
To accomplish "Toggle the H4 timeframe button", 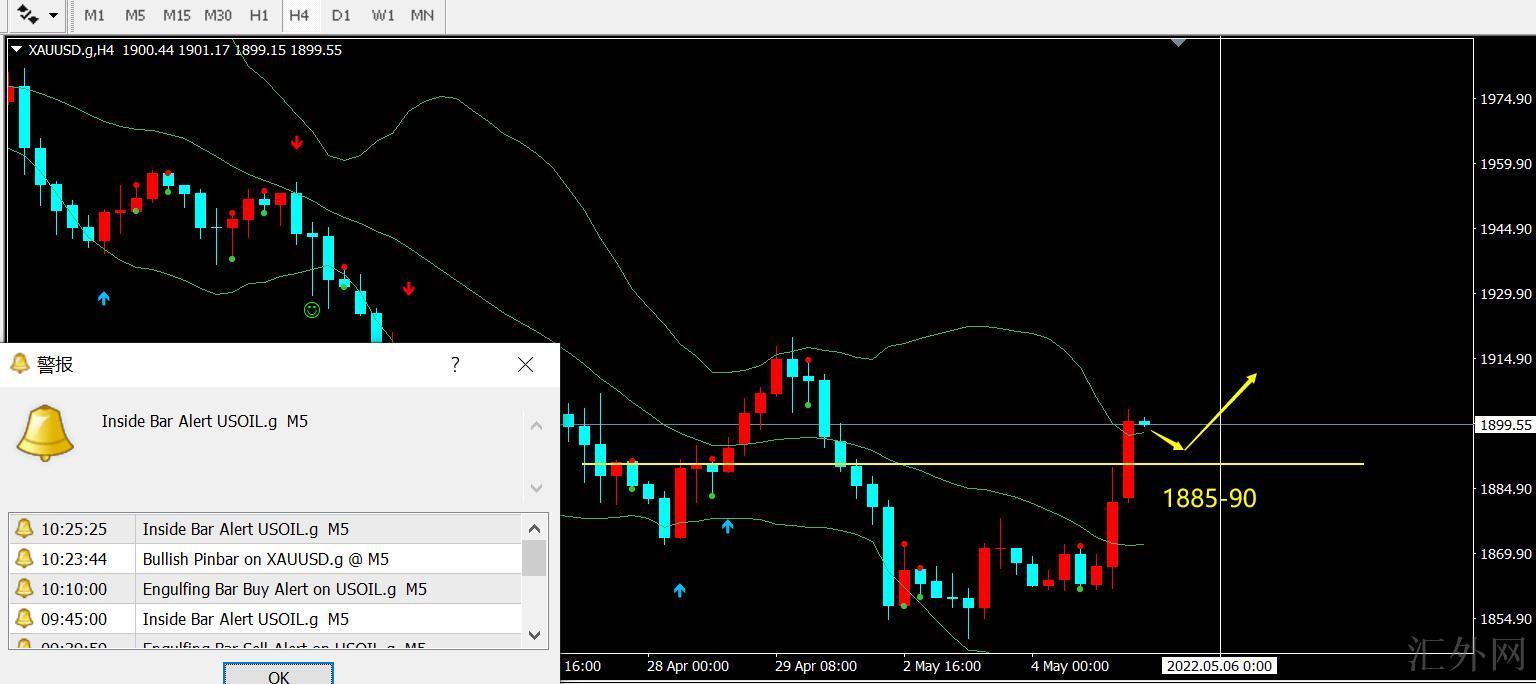I will [x=298, y=15].
